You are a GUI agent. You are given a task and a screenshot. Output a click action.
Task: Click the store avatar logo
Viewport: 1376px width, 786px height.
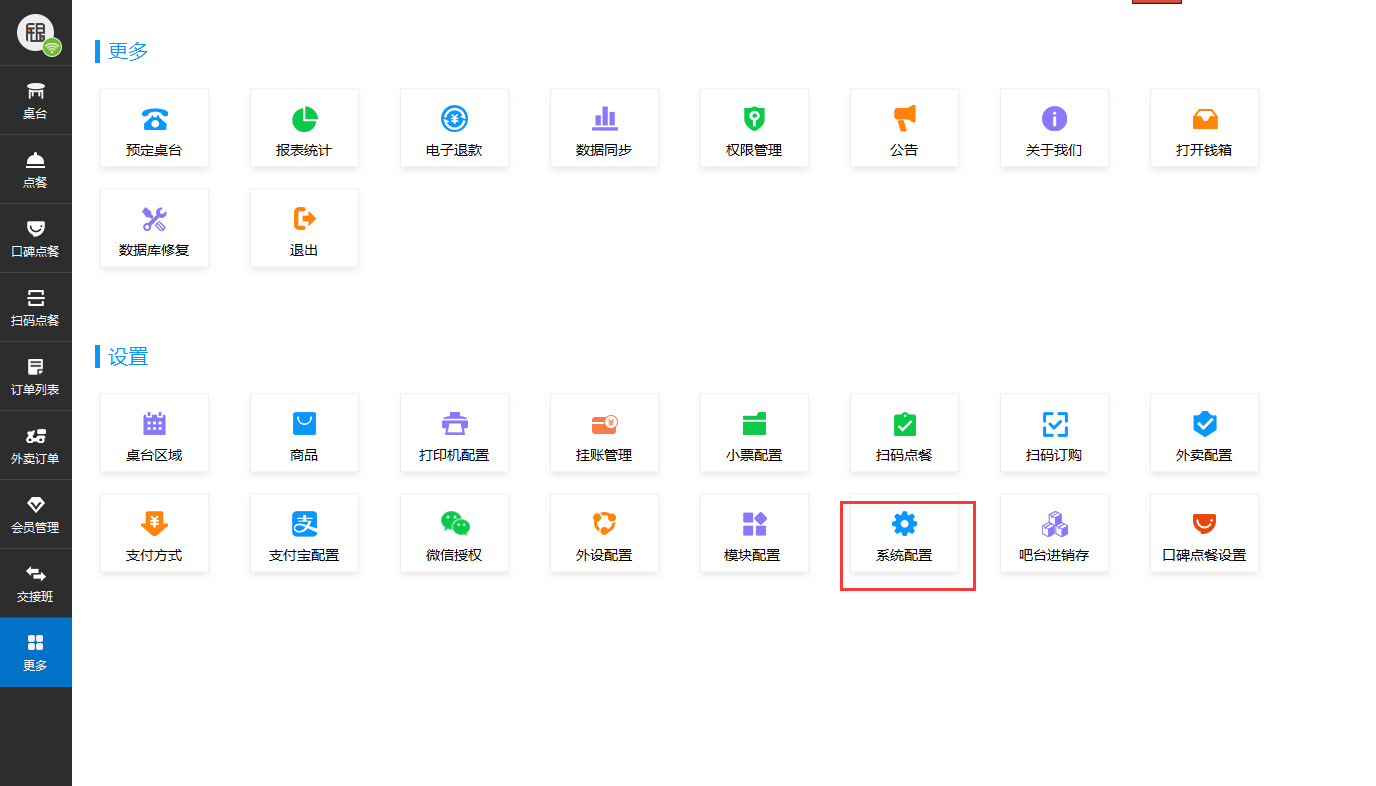point(37,33)
